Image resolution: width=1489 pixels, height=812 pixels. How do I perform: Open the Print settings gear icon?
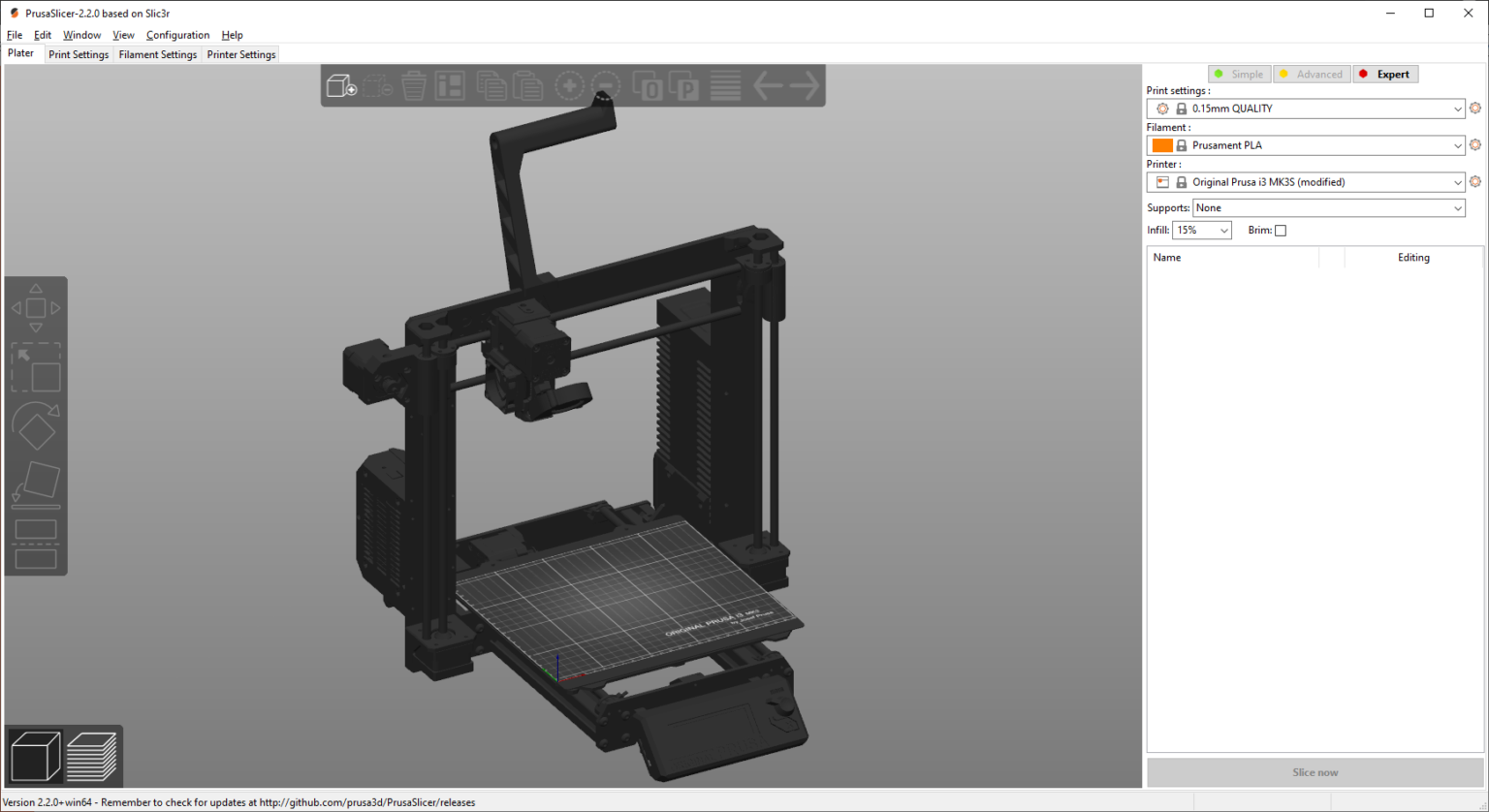point(1475,108)
